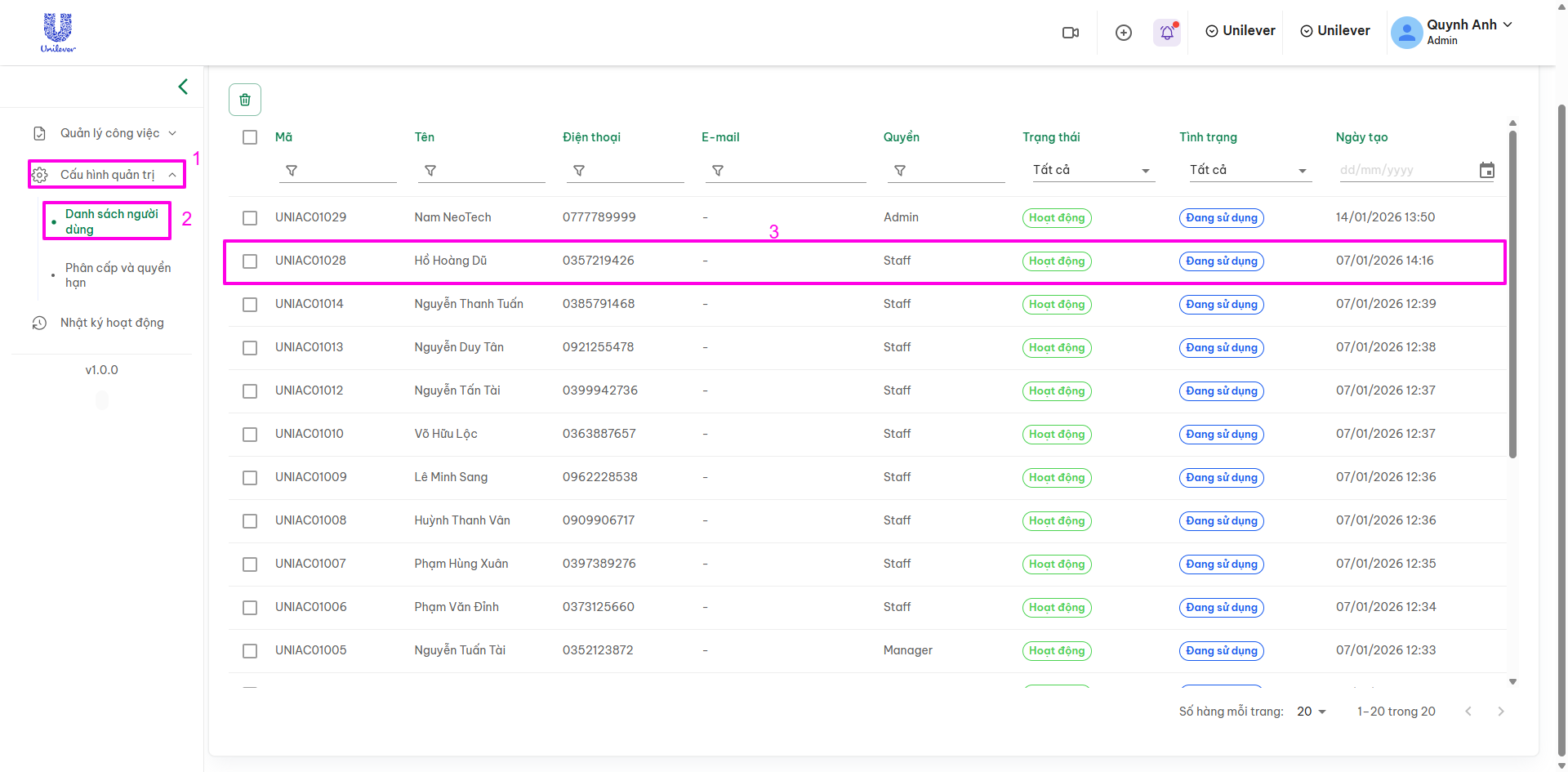Open the notification bell icon
The image size is (1568, 772).
pos(1167,33)
